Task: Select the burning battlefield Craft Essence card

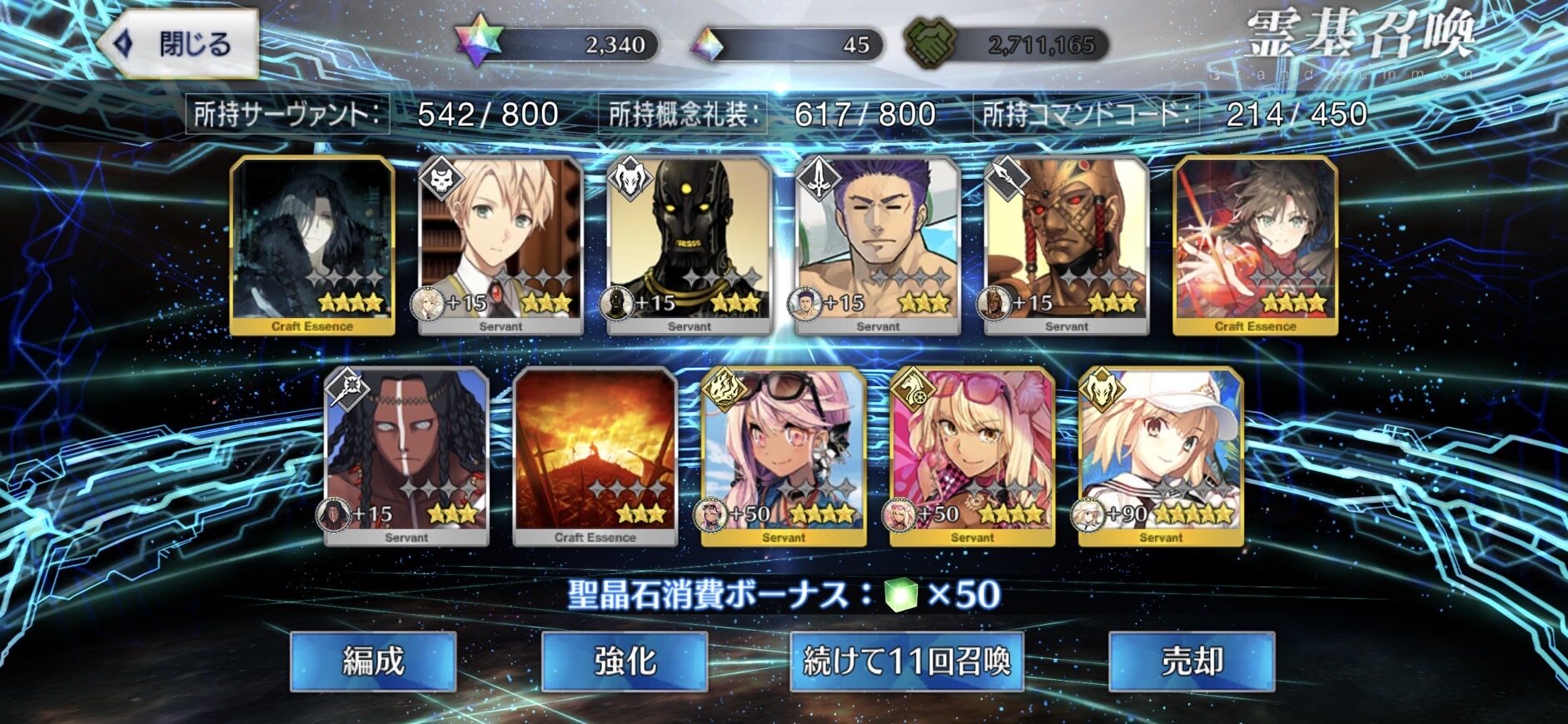Action: 595,457
